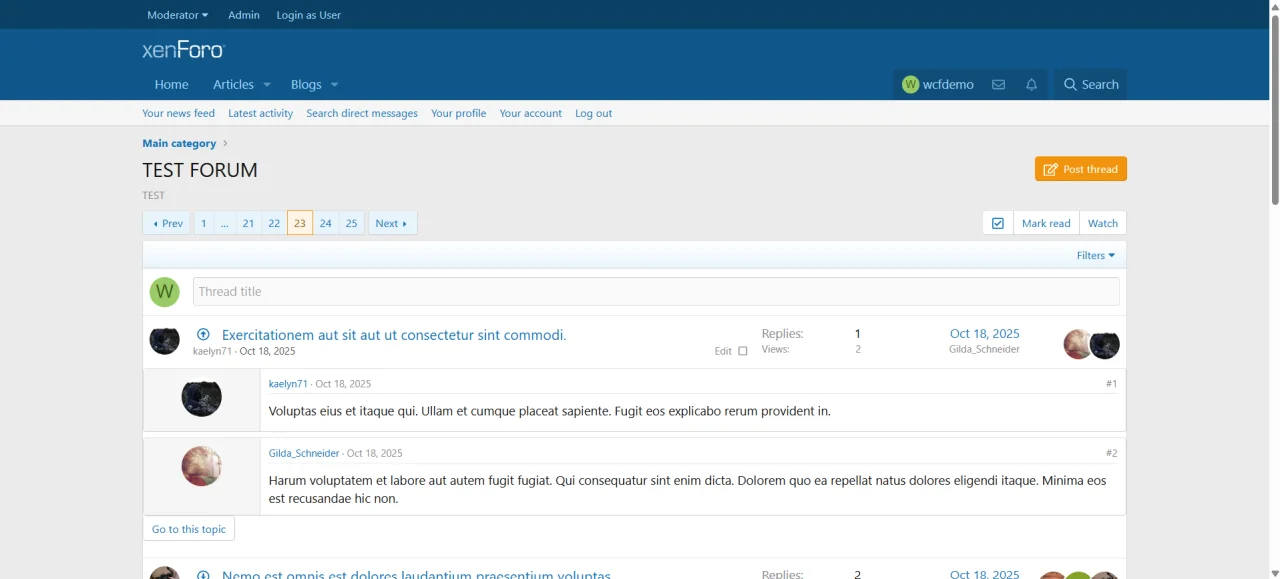Image resolution: width=1280 pixels, height=579 pixels.
Task: Click the Post thread button
Action: [1081, 169]
